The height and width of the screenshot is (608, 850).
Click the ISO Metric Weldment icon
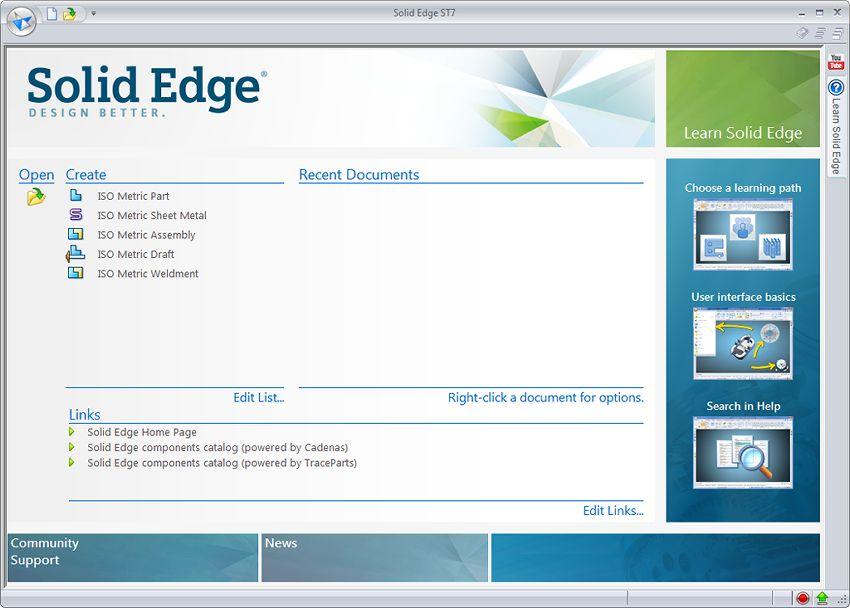(x=75, y=273)
